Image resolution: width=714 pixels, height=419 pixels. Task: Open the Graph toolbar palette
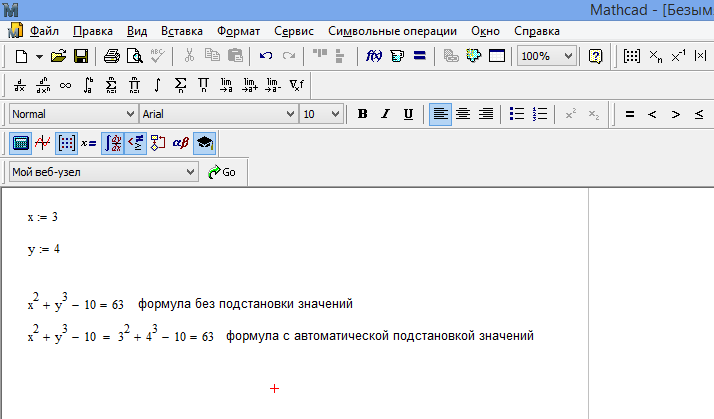click(x=43, y=143)
